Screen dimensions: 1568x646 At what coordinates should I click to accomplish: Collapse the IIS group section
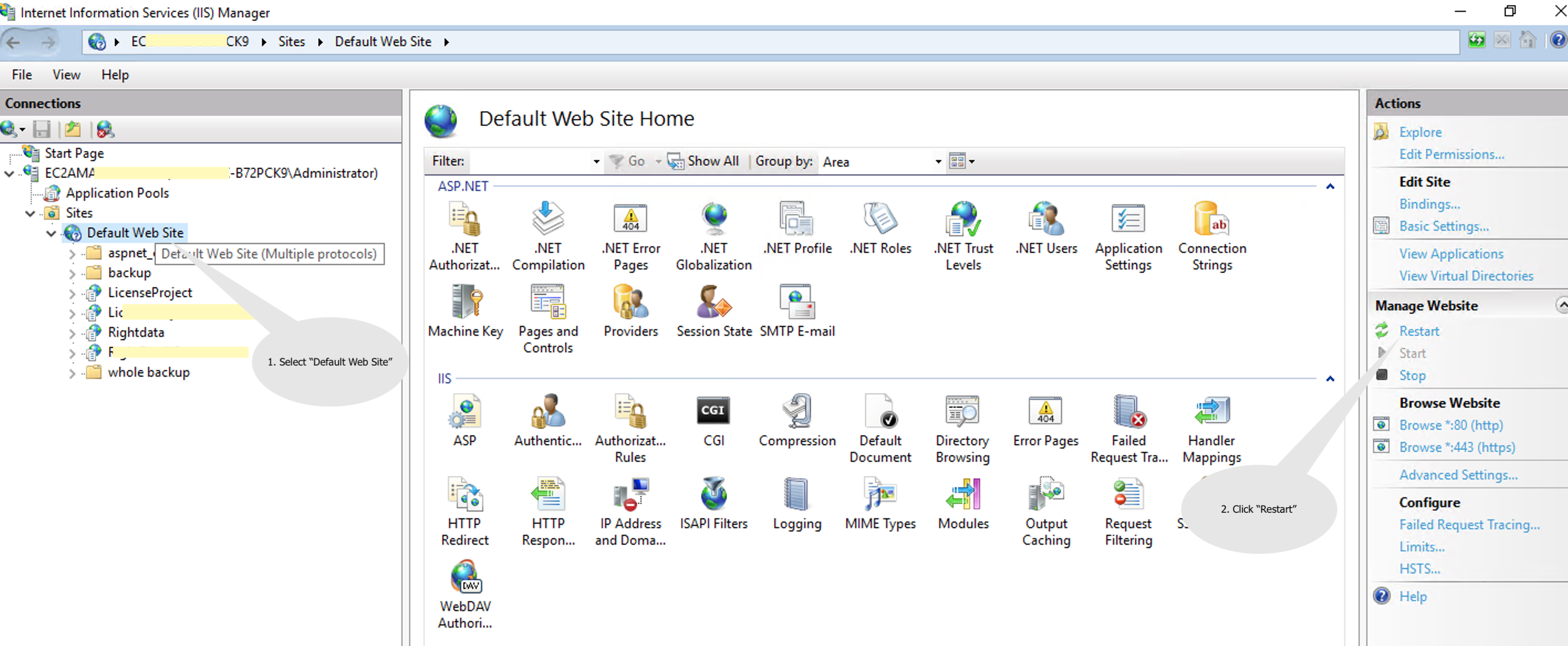(x=1330, y=378)
